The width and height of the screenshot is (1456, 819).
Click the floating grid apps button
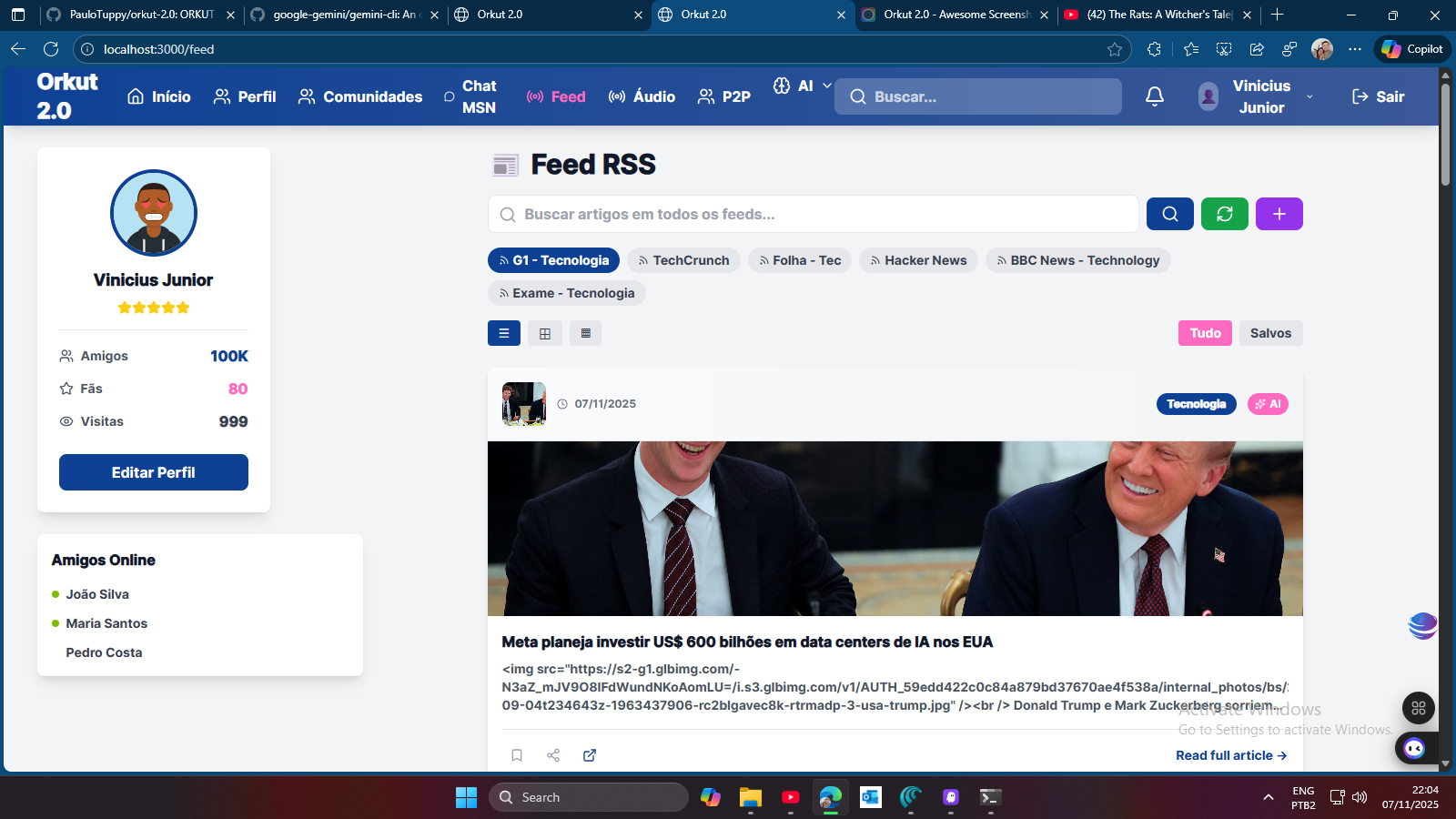click(x=1419, y=708)
